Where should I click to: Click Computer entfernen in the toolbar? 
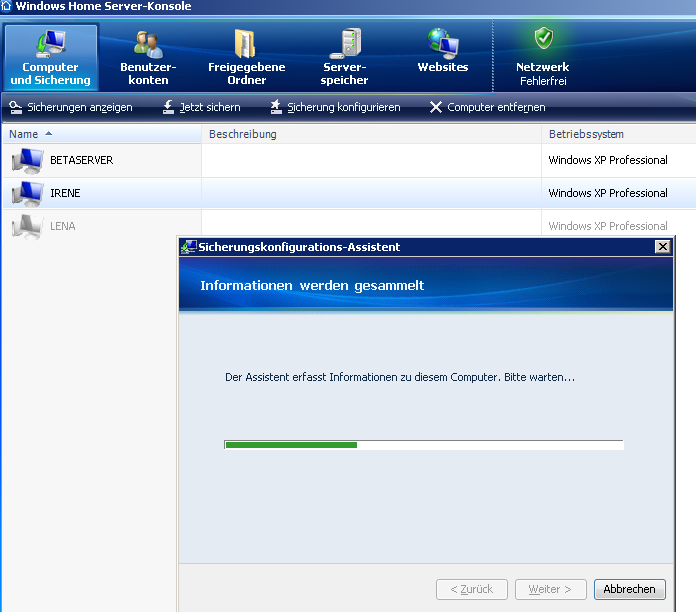(x=487, y=107)
